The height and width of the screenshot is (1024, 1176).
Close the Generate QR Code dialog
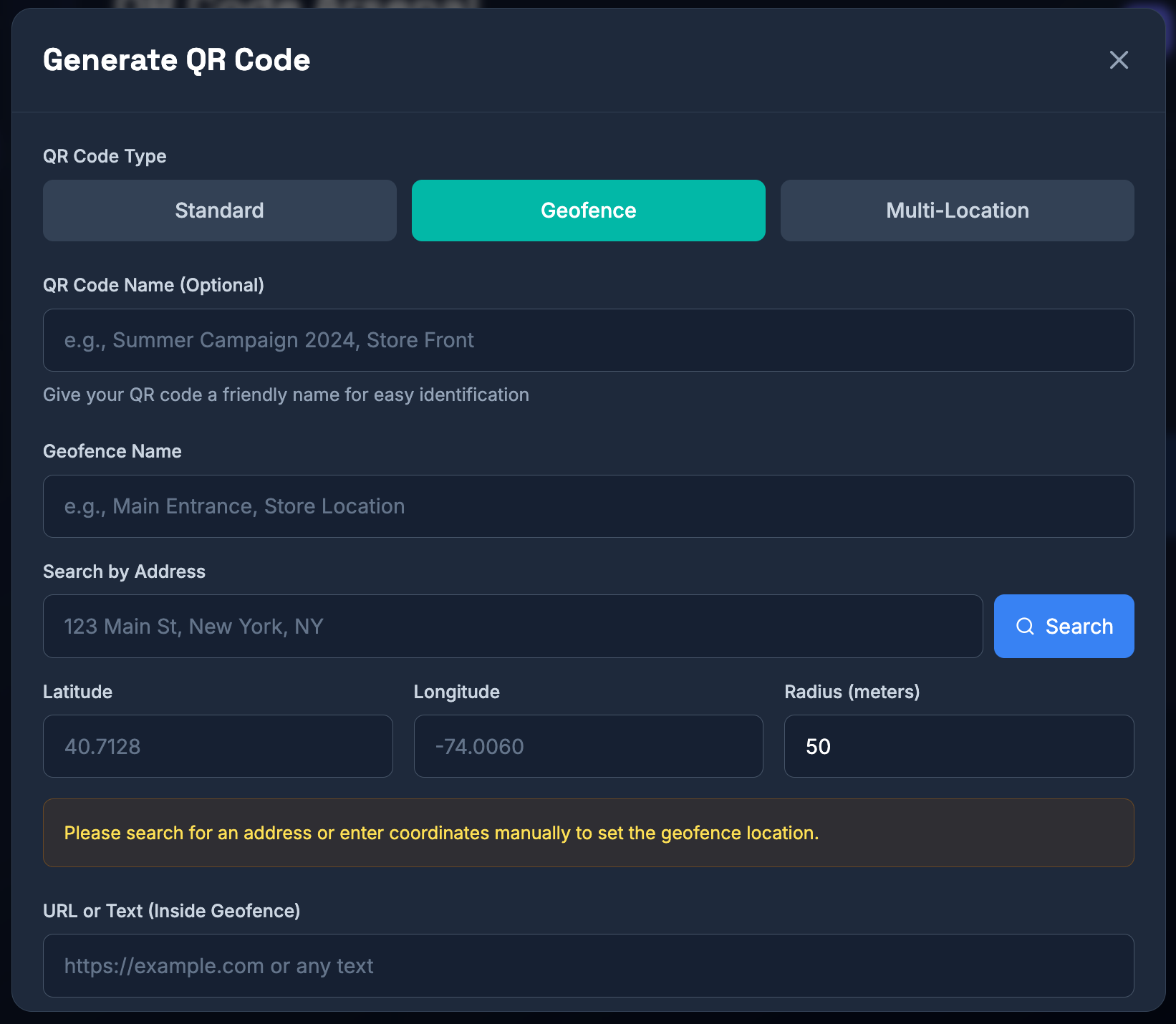tap(1118, 60)
